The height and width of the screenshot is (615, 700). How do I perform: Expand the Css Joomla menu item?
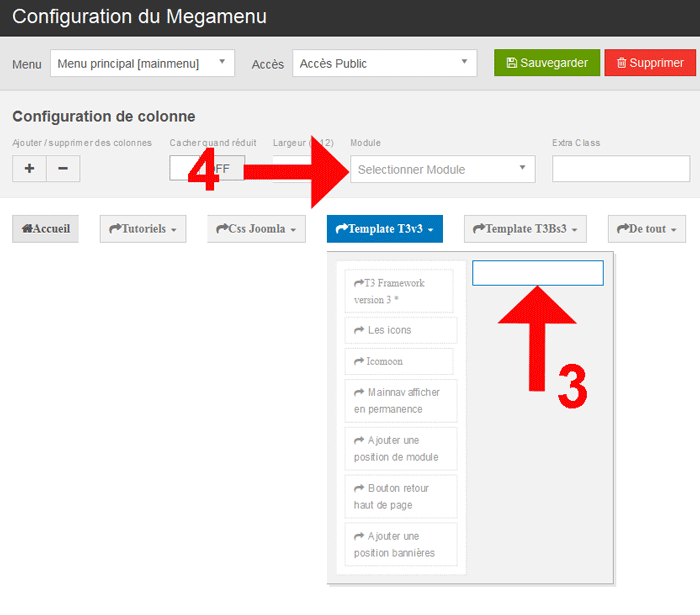point(256,229)
